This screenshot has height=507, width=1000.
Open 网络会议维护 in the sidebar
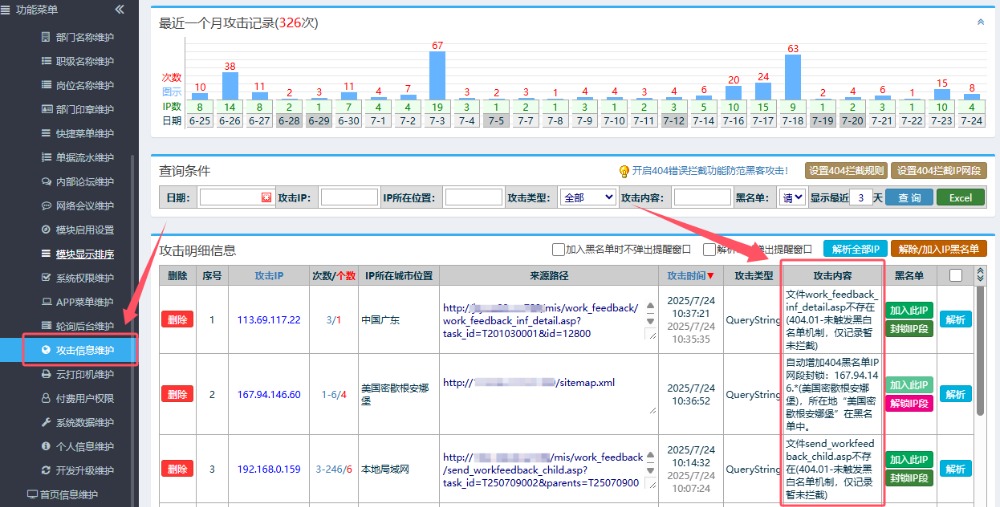pos(84,206)
